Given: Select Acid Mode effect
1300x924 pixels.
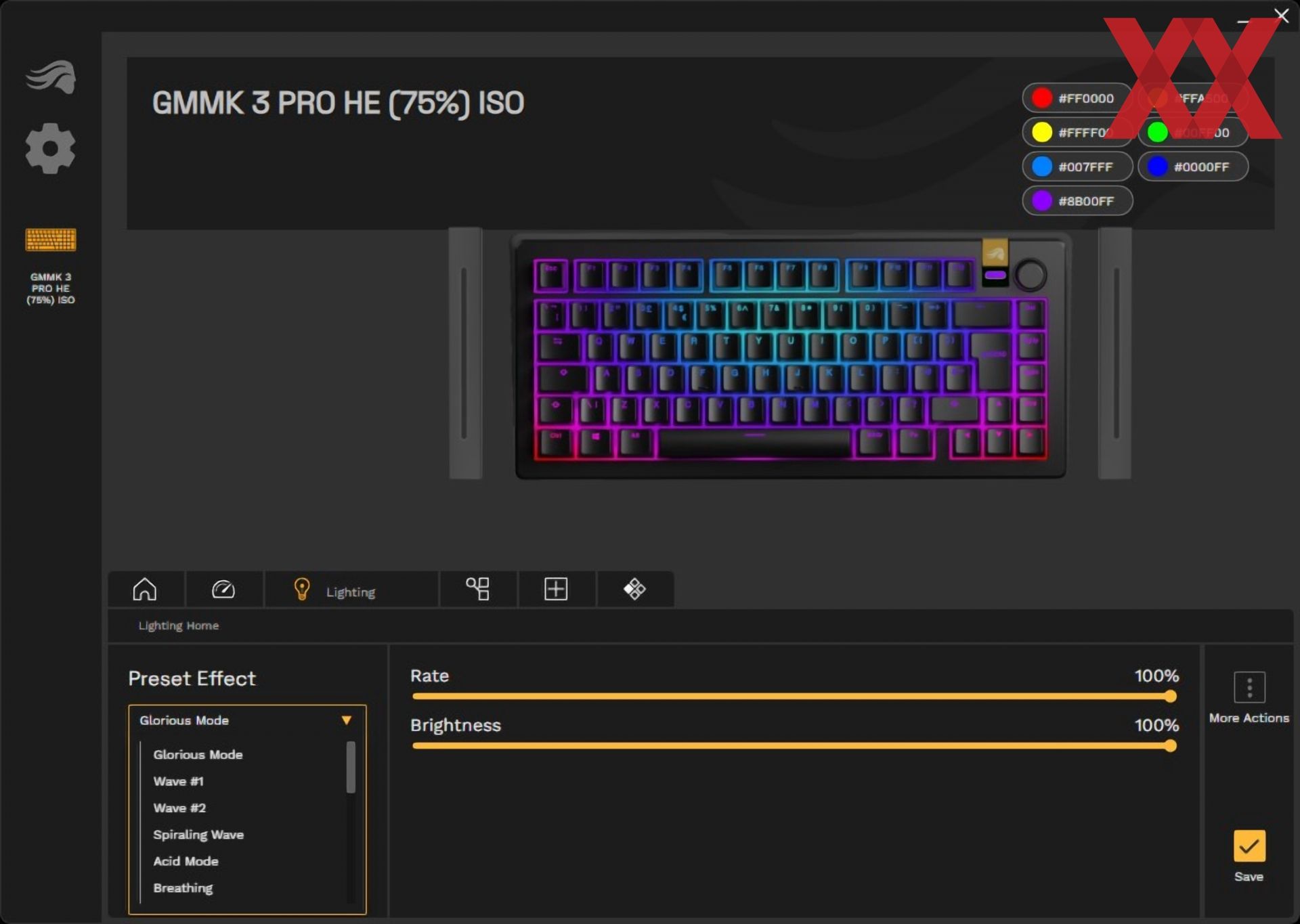Looking at the screenshot, I should coord(186,861).
